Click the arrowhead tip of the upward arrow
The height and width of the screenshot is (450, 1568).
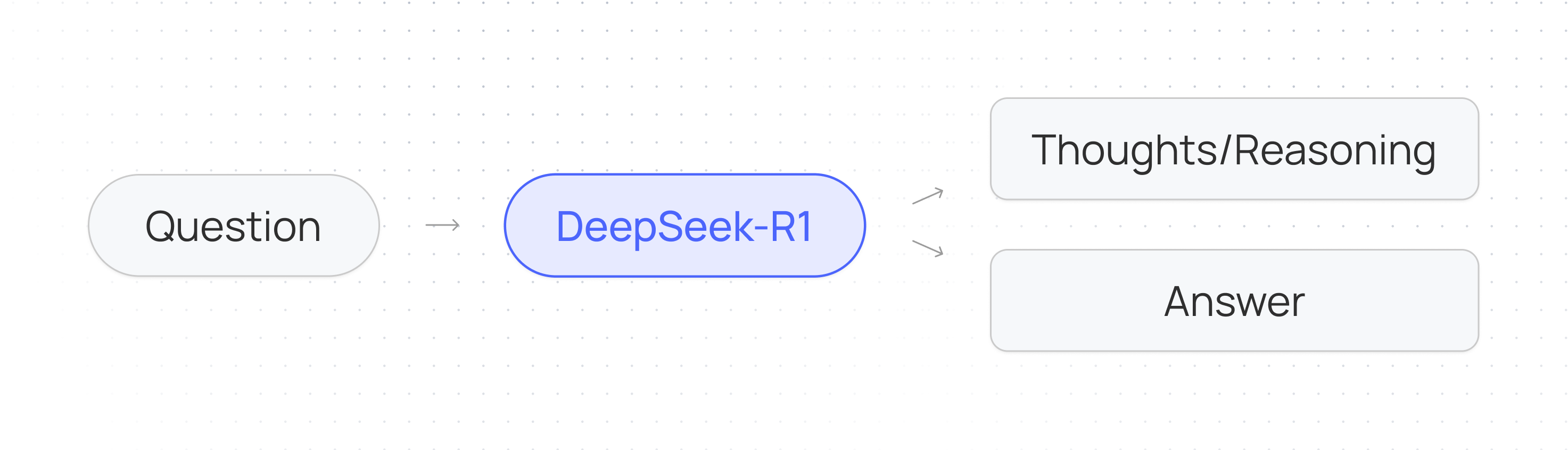(x=939, y=192)
